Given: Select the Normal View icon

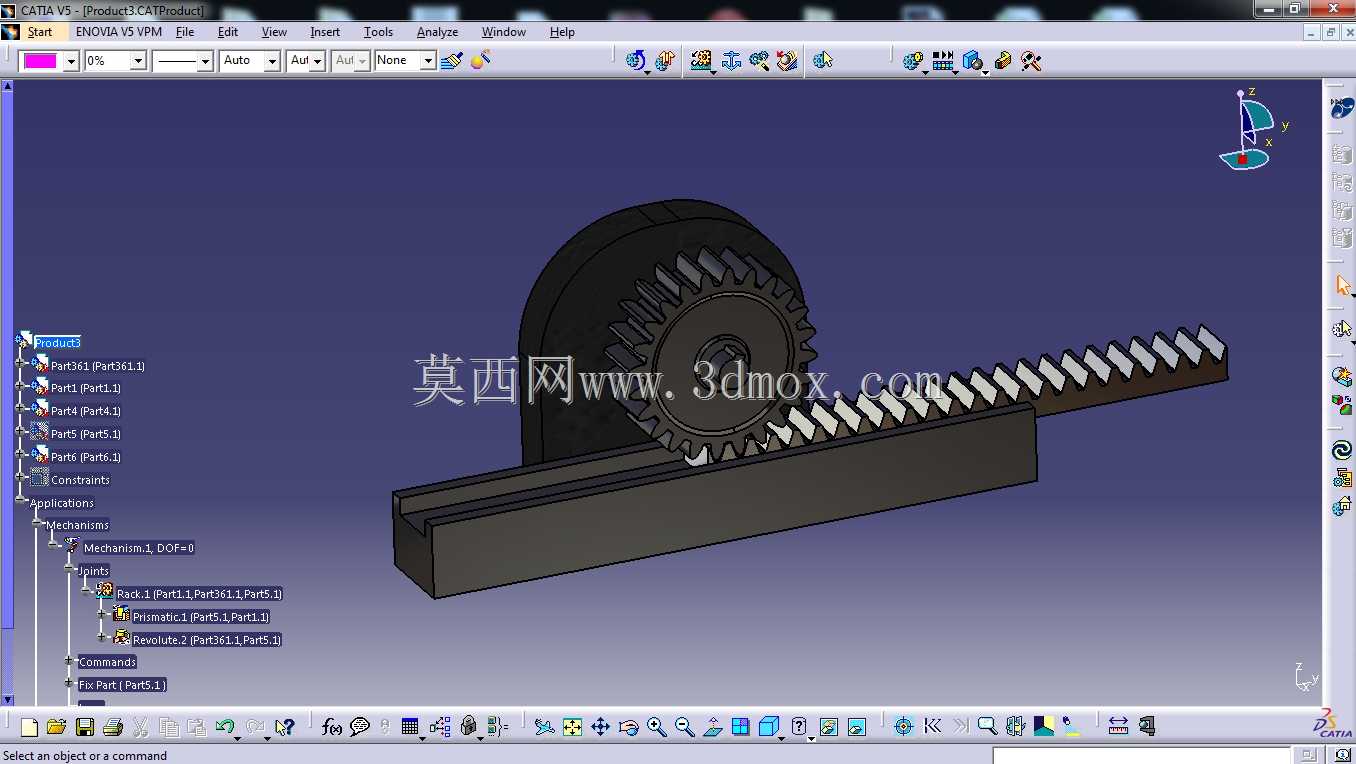Looking at the screenshot, I should (712, 727).
